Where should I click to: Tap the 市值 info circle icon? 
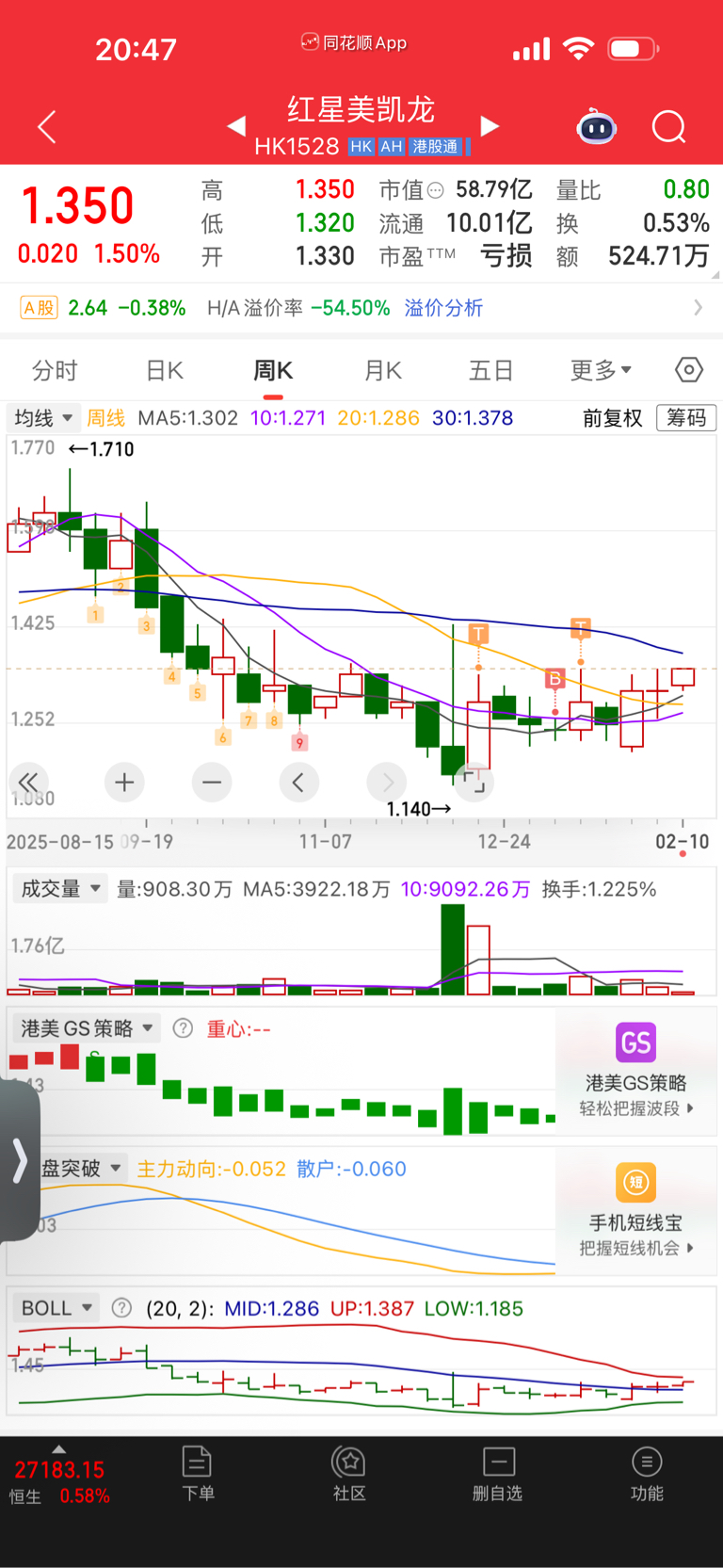coord(435,191)
